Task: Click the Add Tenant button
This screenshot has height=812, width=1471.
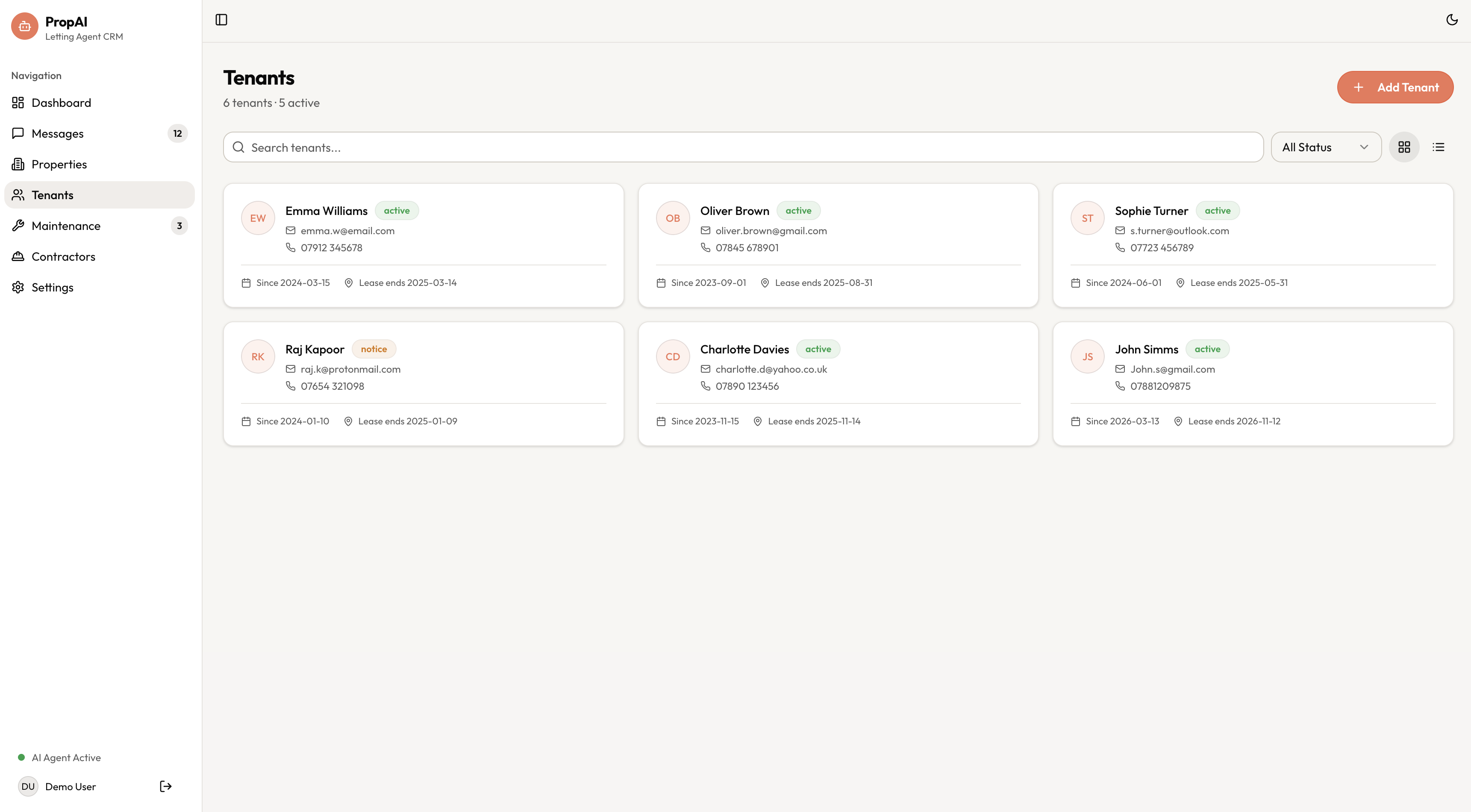Action: point(1395,87)
